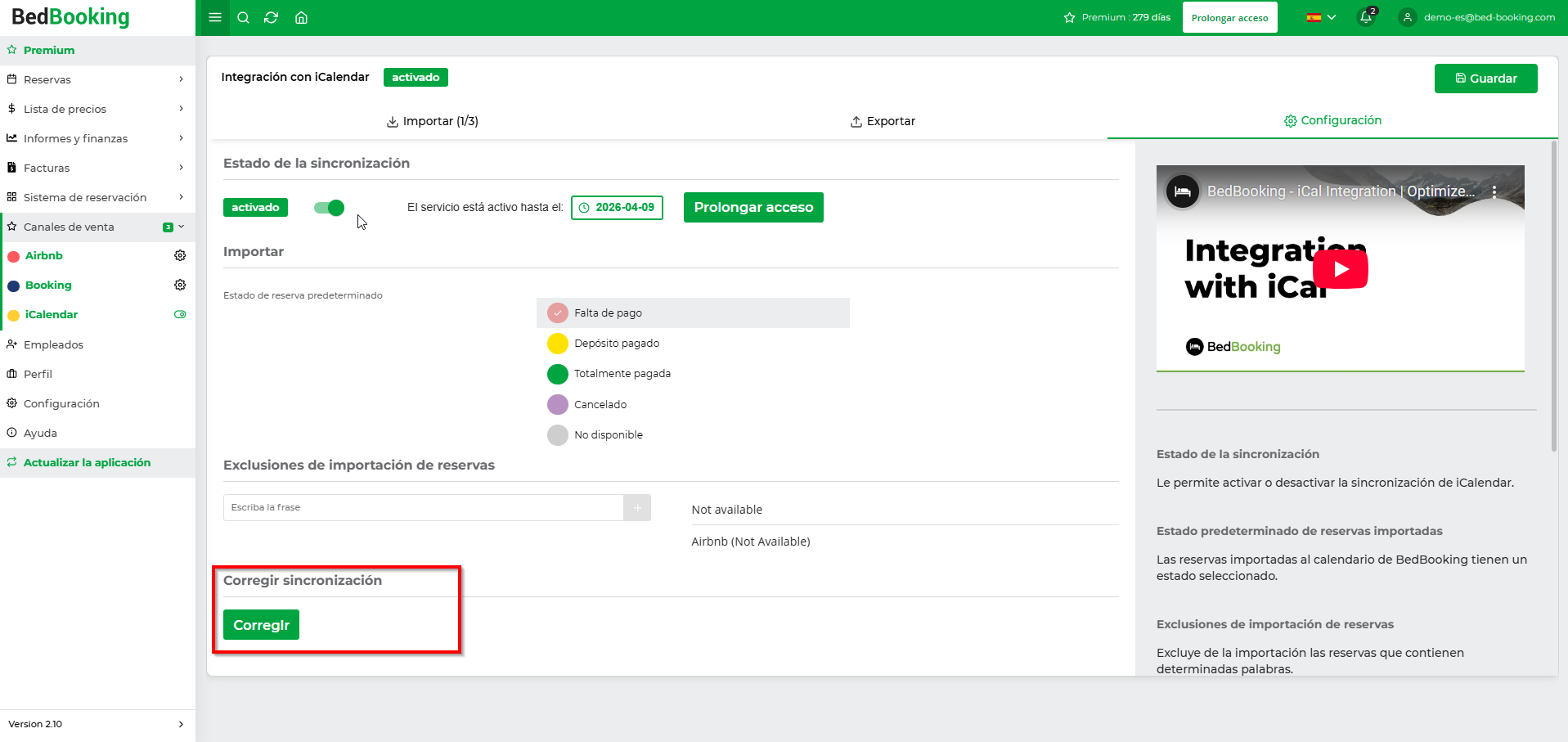The height and width of the screenshot is (742, 1568).
Task: Collapse Canales de venta menu
Action: pyautogui.click(x=97, y=227)
